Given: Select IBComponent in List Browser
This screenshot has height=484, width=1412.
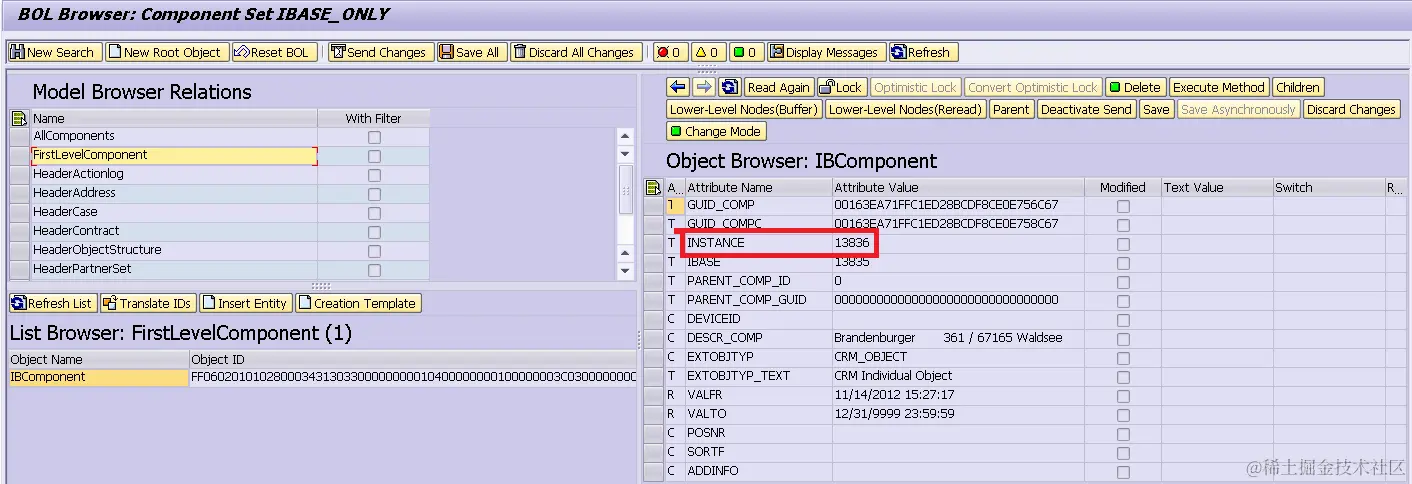Looking at the screenshot, I should coord(98,377).
